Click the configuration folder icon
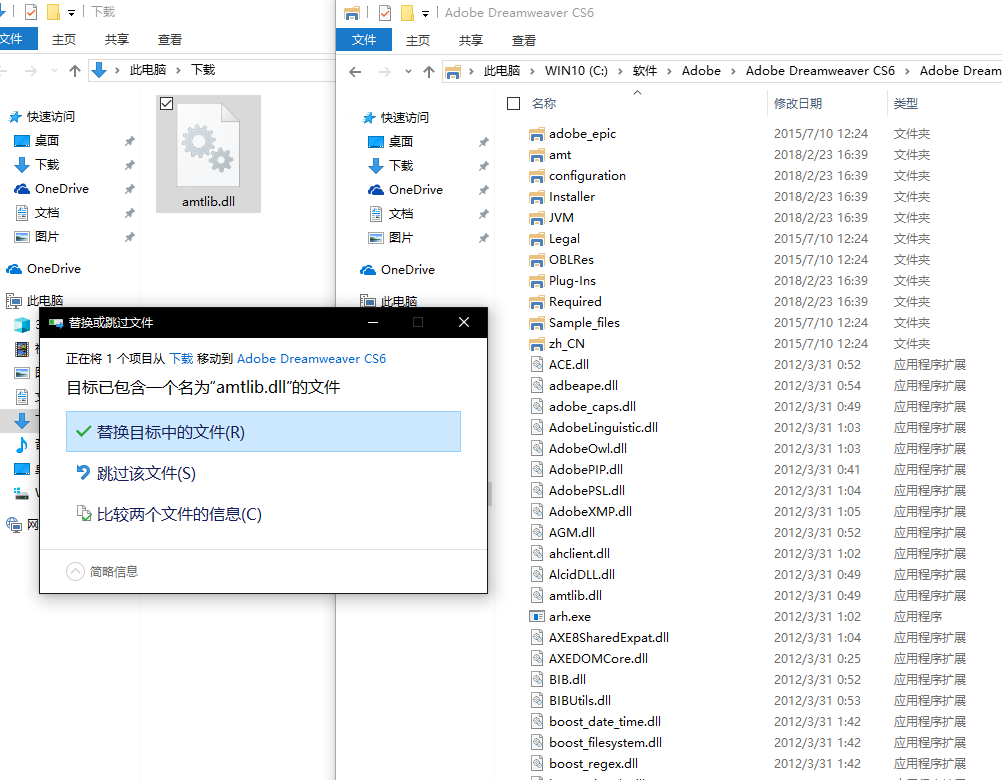The image size is (1002, 780). coord(537,176)
